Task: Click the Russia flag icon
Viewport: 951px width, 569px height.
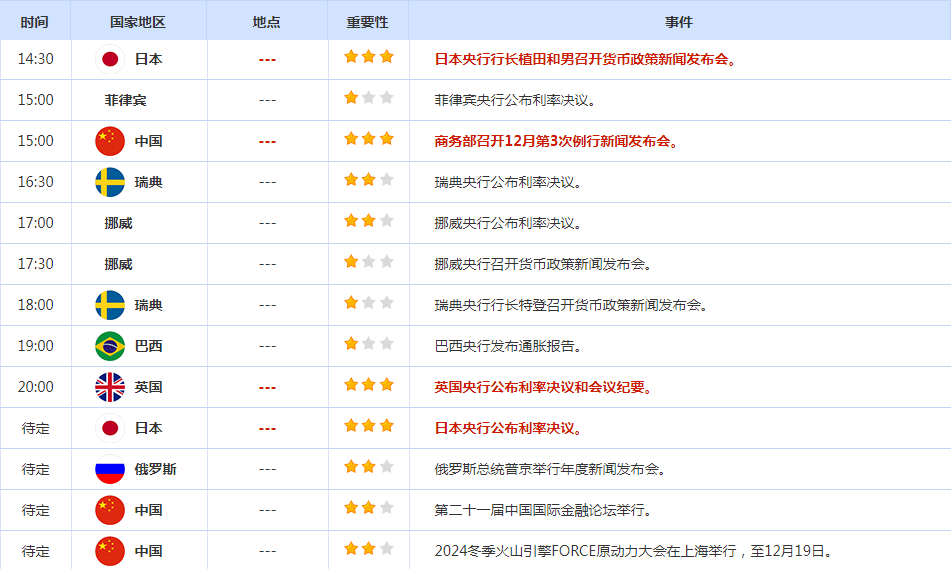Action: [110, 469]
